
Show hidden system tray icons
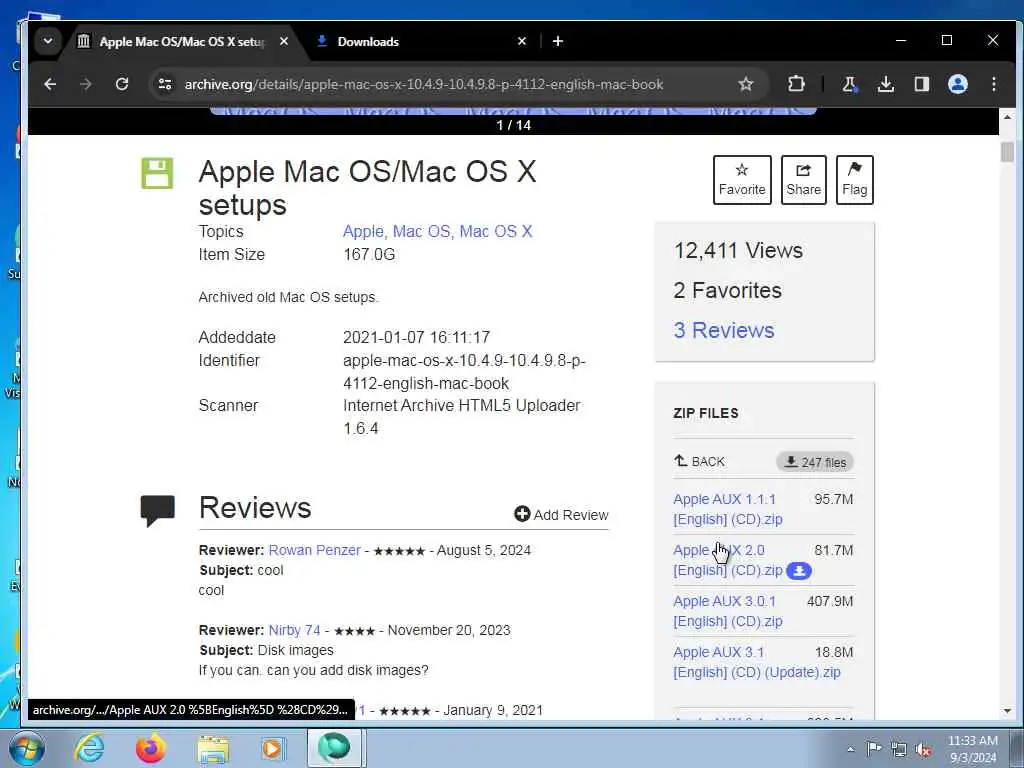850,749
